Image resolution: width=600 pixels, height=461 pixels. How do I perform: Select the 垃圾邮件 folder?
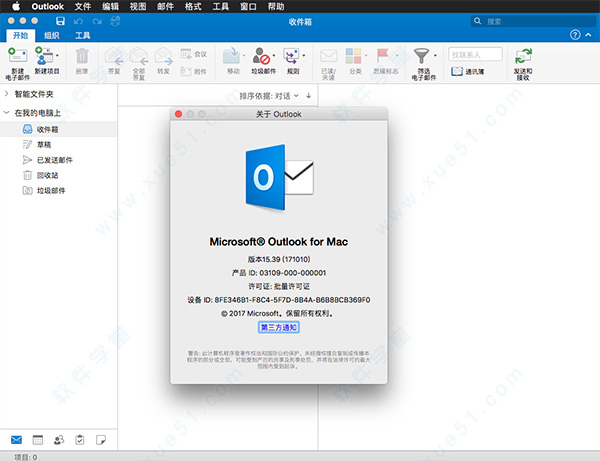(x=59, y=191)
